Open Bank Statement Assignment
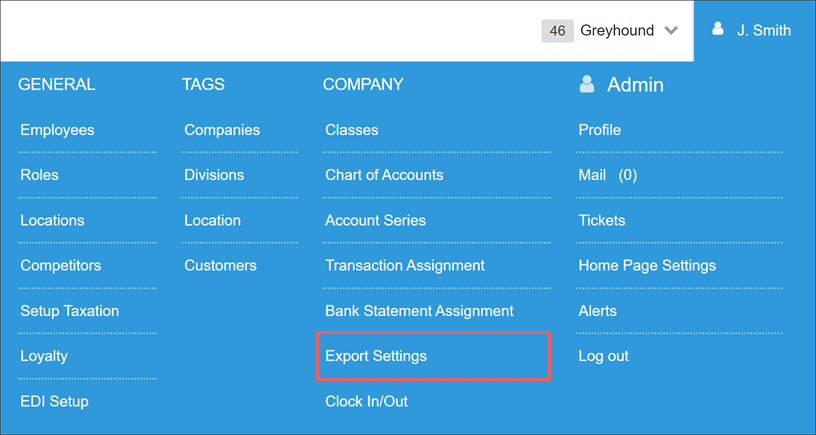This screenshot has width=816, height=435. click(419, 311)
